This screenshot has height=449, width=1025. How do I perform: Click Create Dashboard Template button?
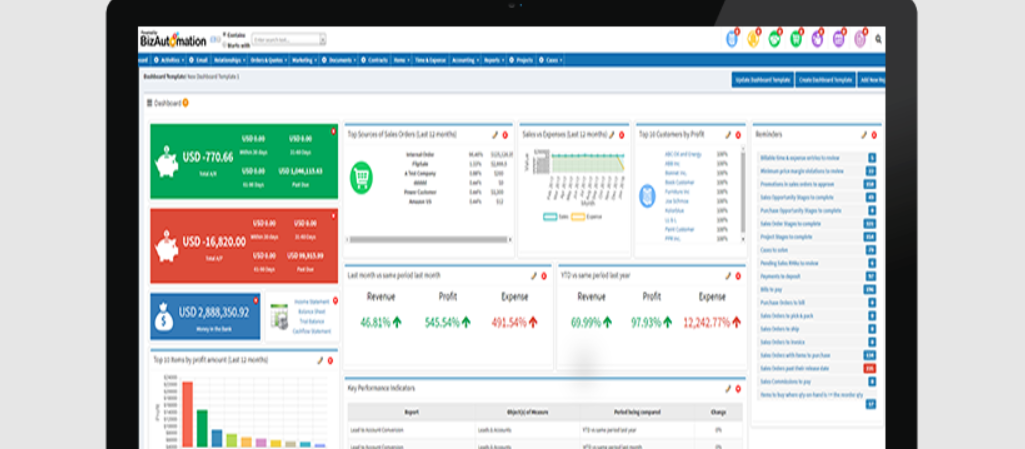click(826, 80)
